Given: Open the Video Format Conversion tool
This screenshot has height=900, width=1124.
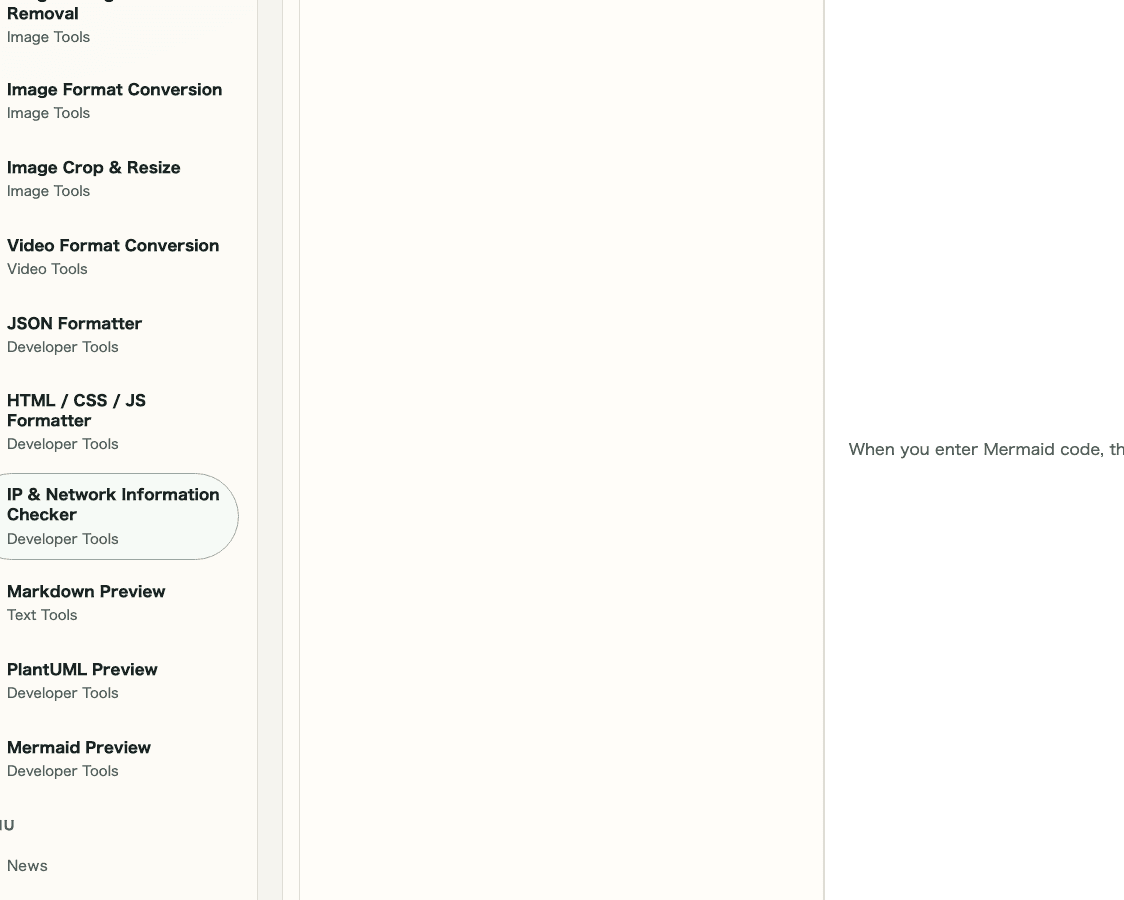Looking at the screenshot, I should (113, 245).
